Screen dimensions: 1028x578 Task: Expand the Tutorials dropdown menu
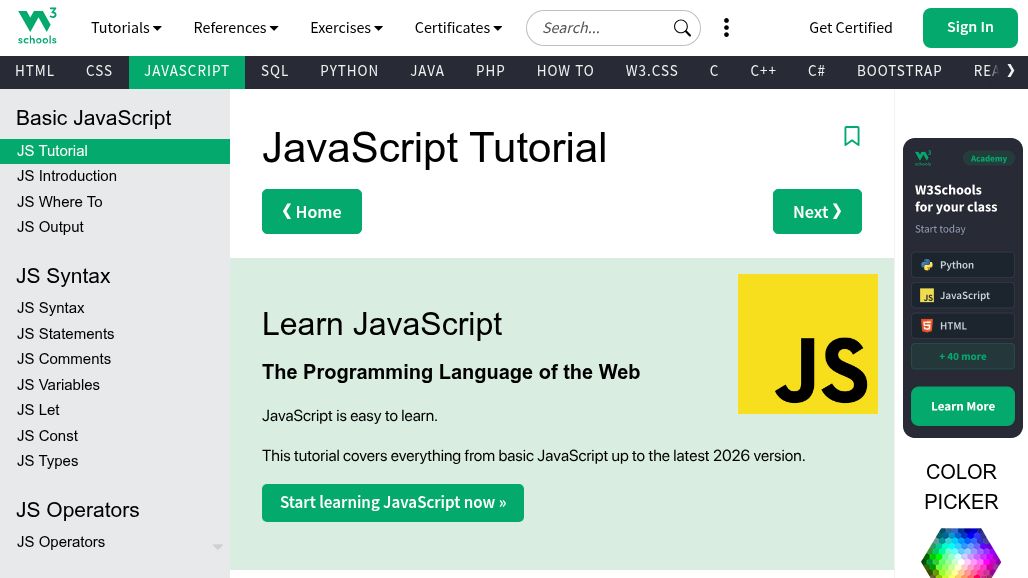click(x=126, y=28)
